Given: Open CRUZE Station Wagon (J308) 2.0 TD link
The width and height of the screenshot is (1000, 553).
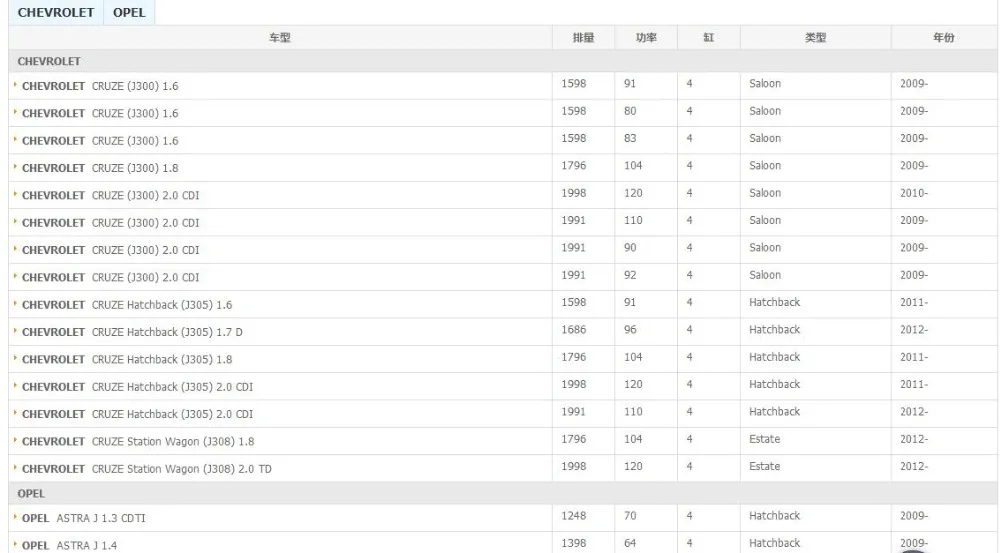Looking at the screenshot, I should (x=147, y=469).
